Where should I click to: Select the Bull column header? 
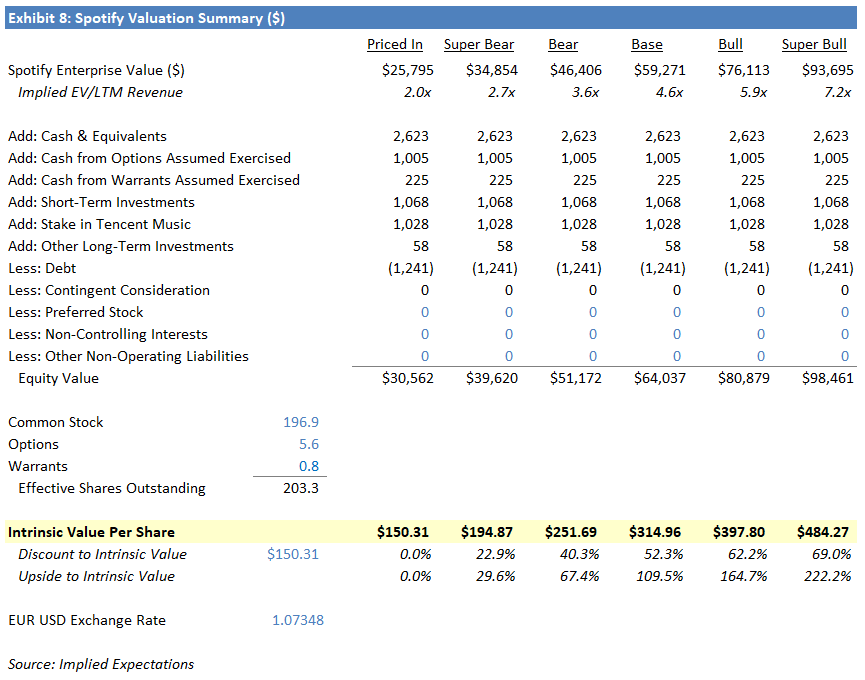[730, 45]
